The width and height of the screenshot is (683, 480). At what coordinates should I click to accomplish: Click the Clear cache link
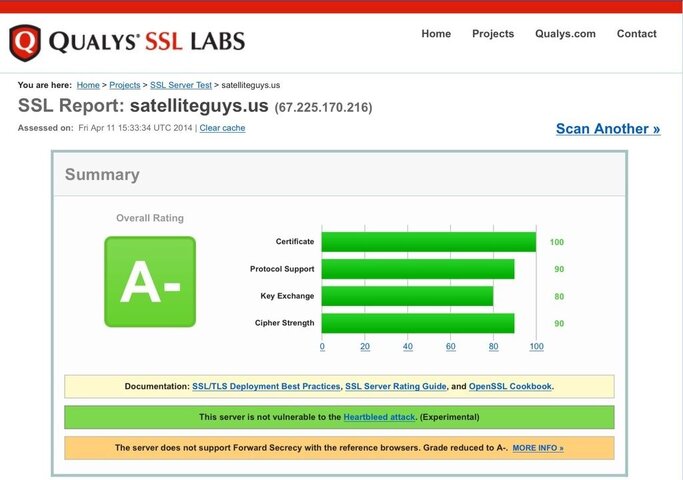222,128
